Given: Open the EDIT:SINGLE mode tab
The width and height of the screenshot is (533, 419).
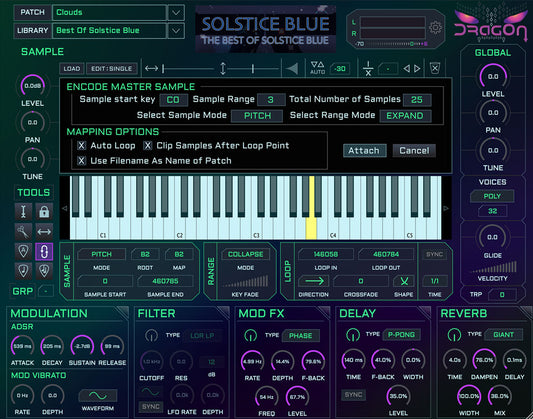Looking at the screenshot, I should click(111, 69).
